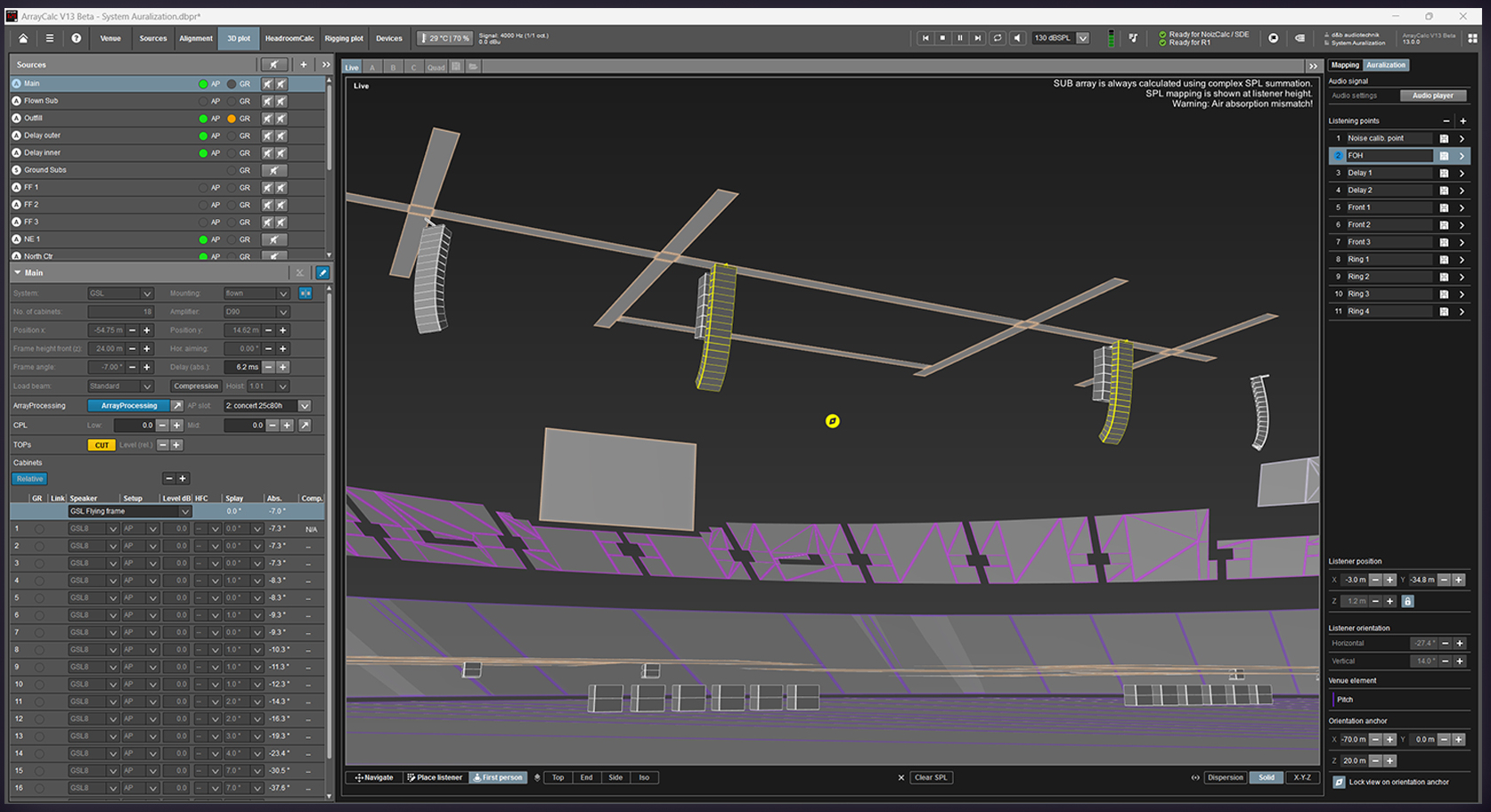Toggle loop playback icon
1491x812 pixels.
click(998, 38)
